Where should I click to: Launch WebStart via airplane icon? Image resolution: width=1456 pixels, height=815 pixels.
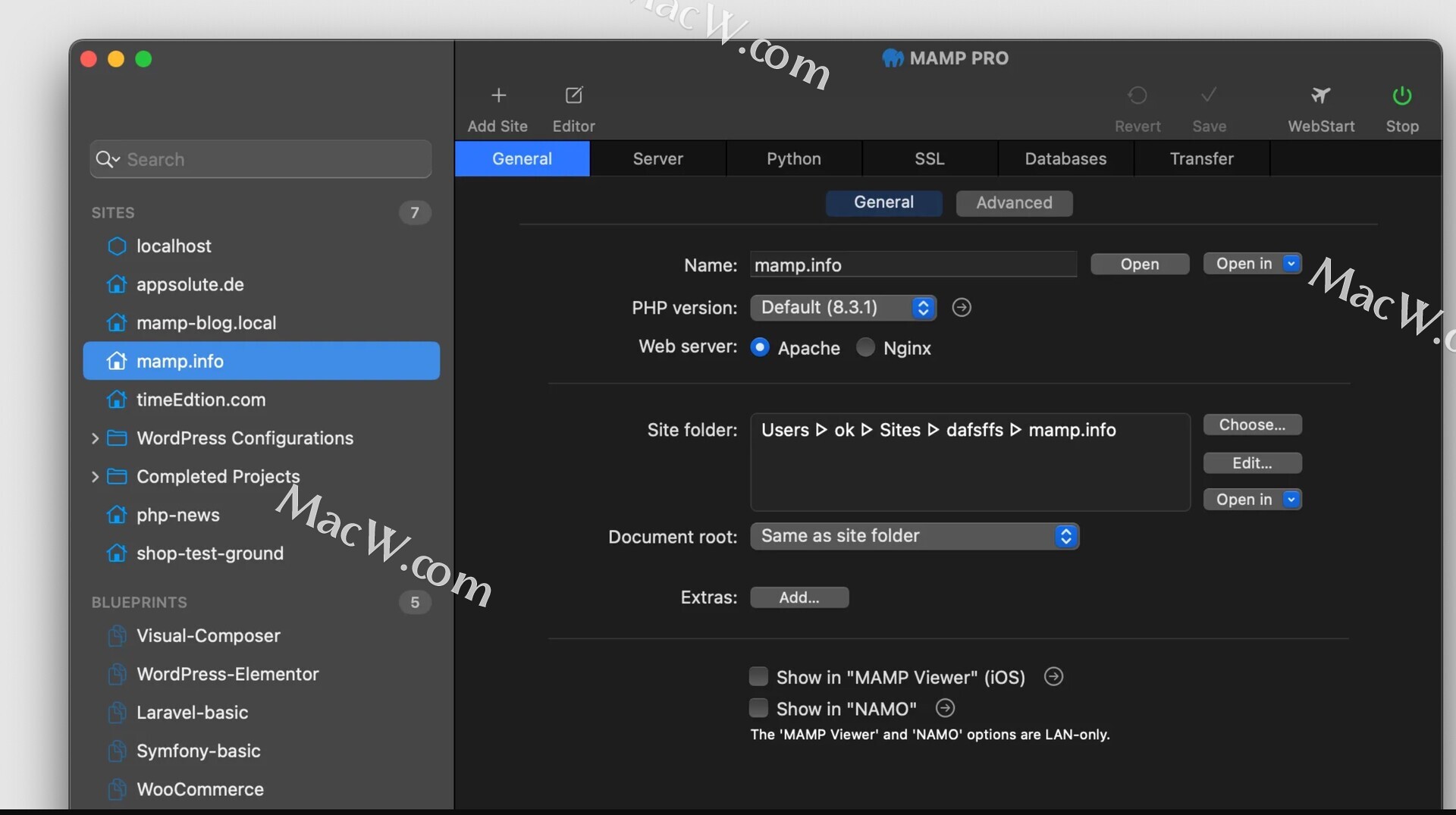point(1321,96)
